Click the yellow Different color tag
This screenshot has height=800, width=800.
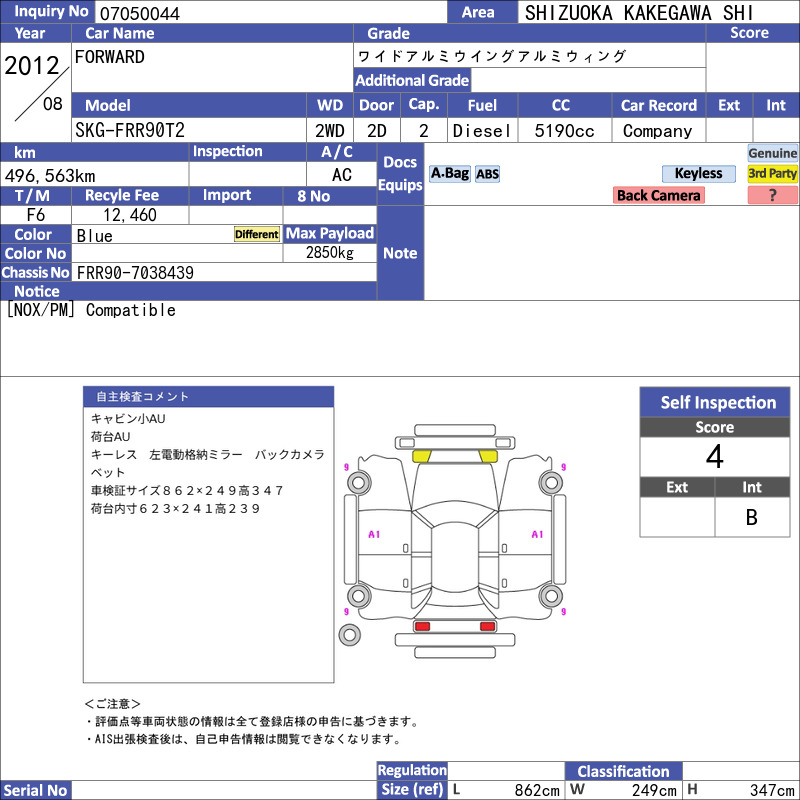[257, 234]
